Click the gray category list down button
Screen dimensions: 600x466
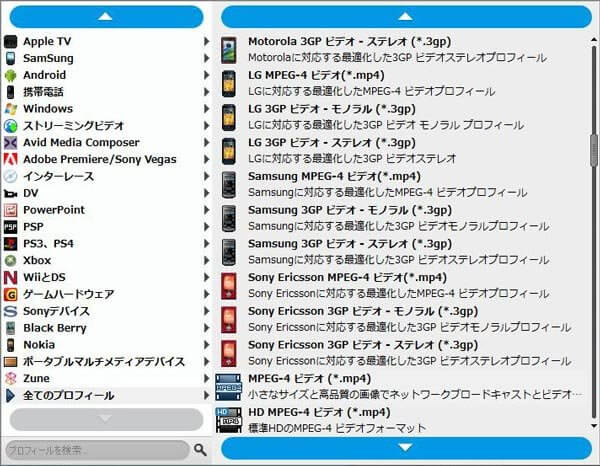[106, 419]
